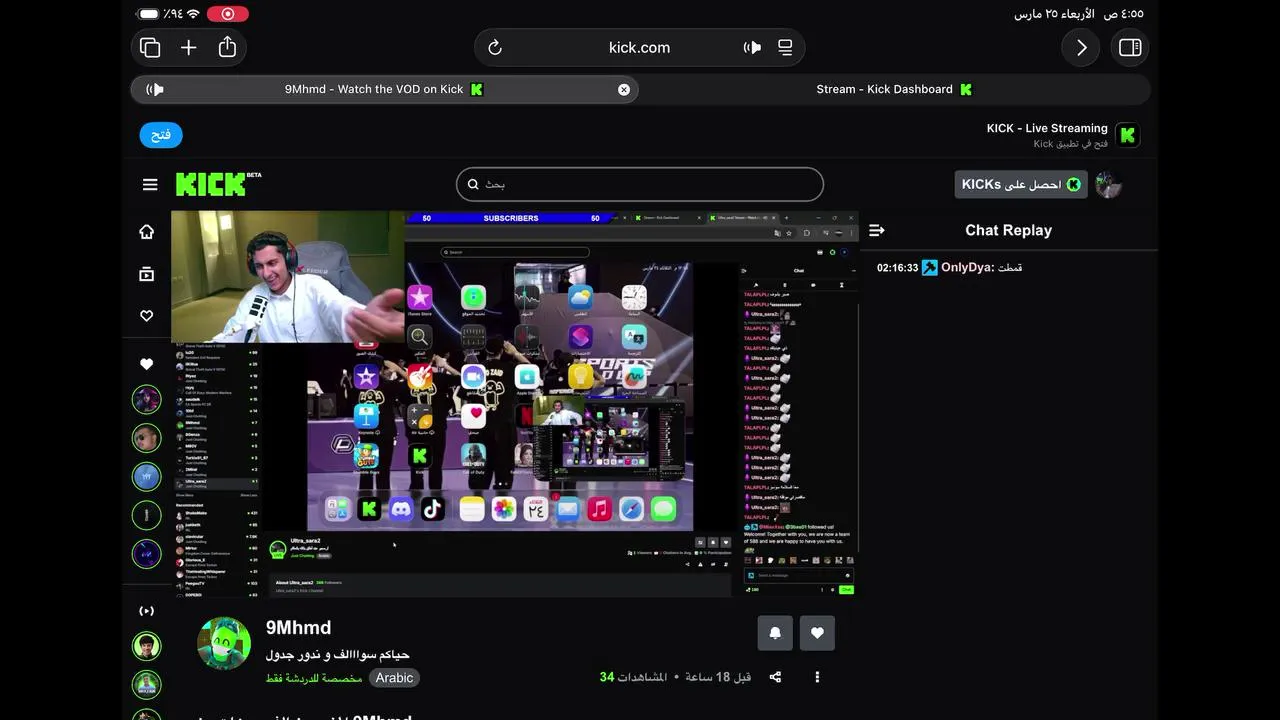Viewport: 1280px width, 720px height.
Task: Collapse the Chat Replay panel
Action: click(877, 230)
